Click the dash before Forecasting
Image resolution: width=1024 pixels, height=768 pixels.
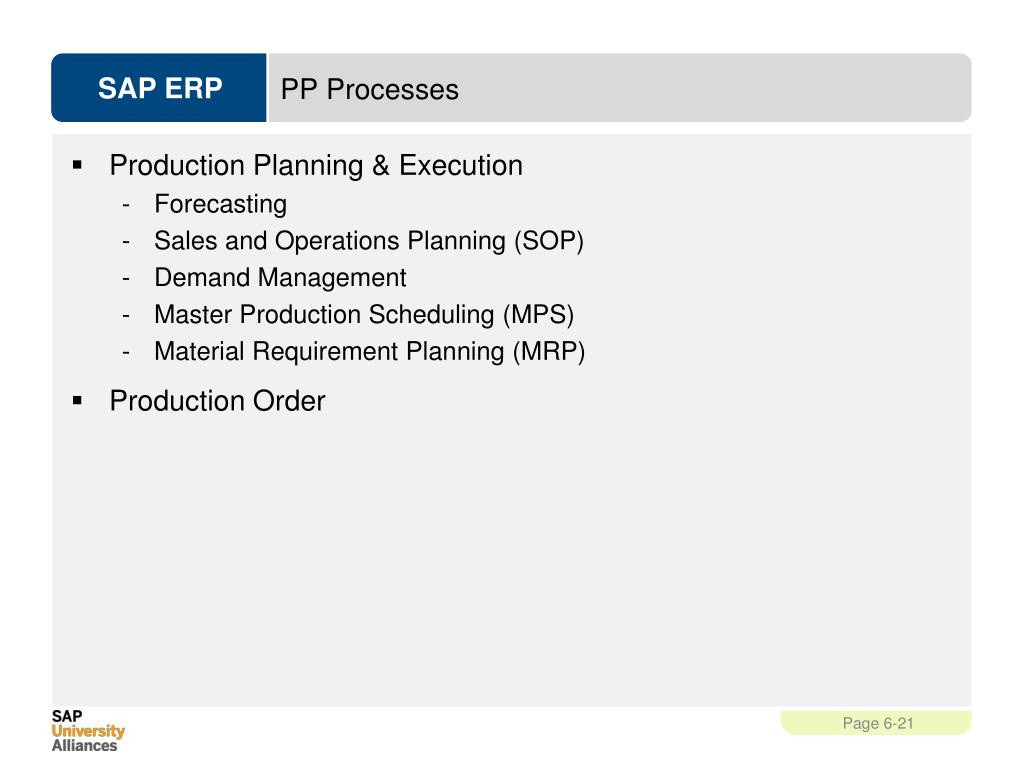(126, 206)
